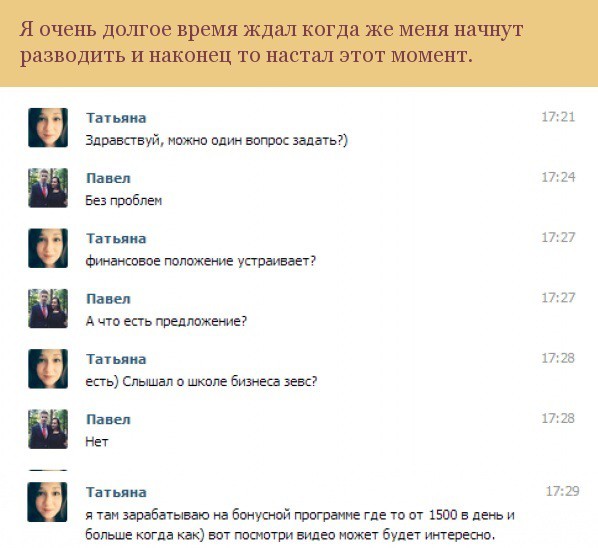Select the message 'Здравствуй, можно один вопрос задать?)'

tap(217, 140)
